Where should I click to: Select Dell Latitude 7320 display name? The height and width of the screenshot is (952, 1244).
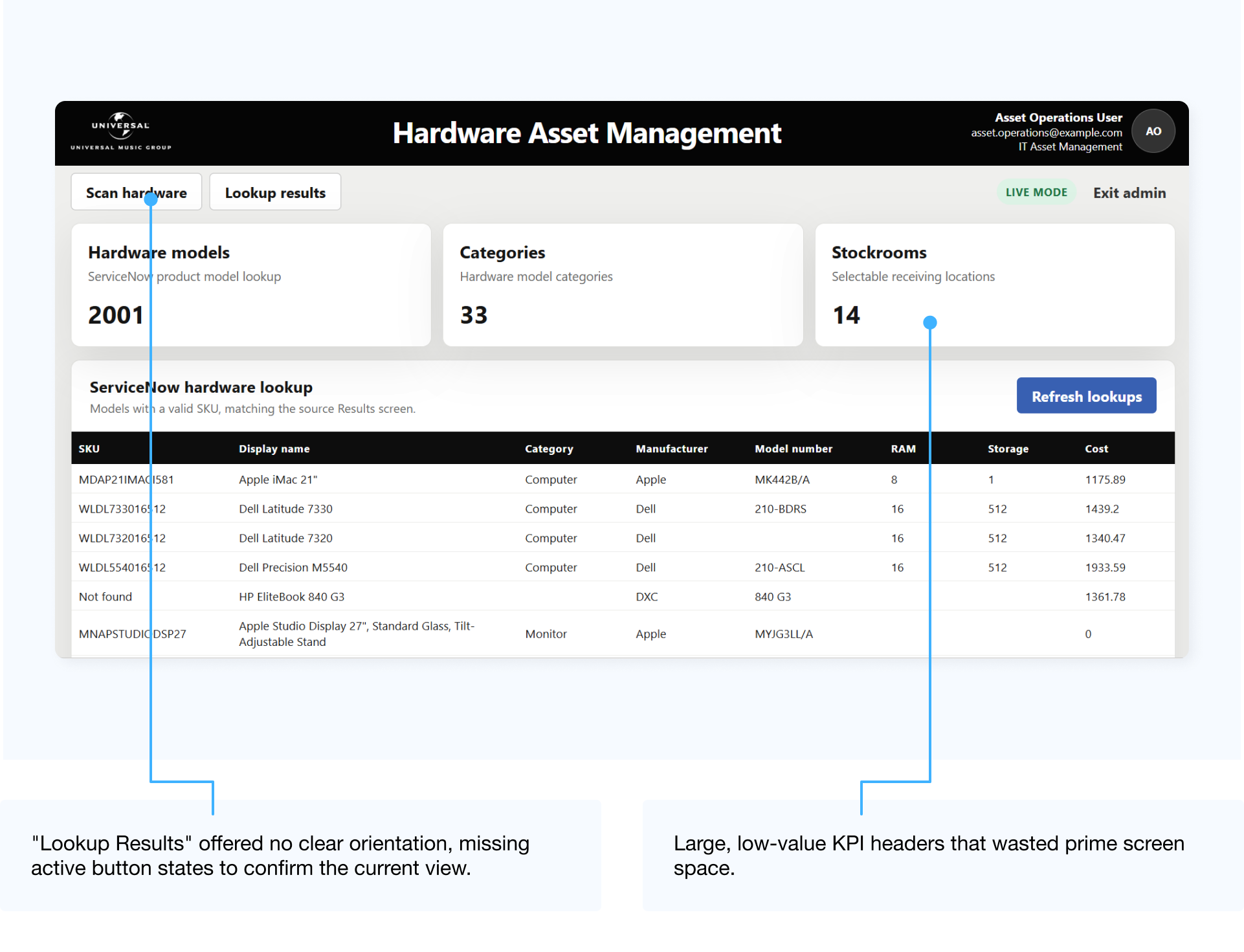pyautogui.click(x=285, y=538)
